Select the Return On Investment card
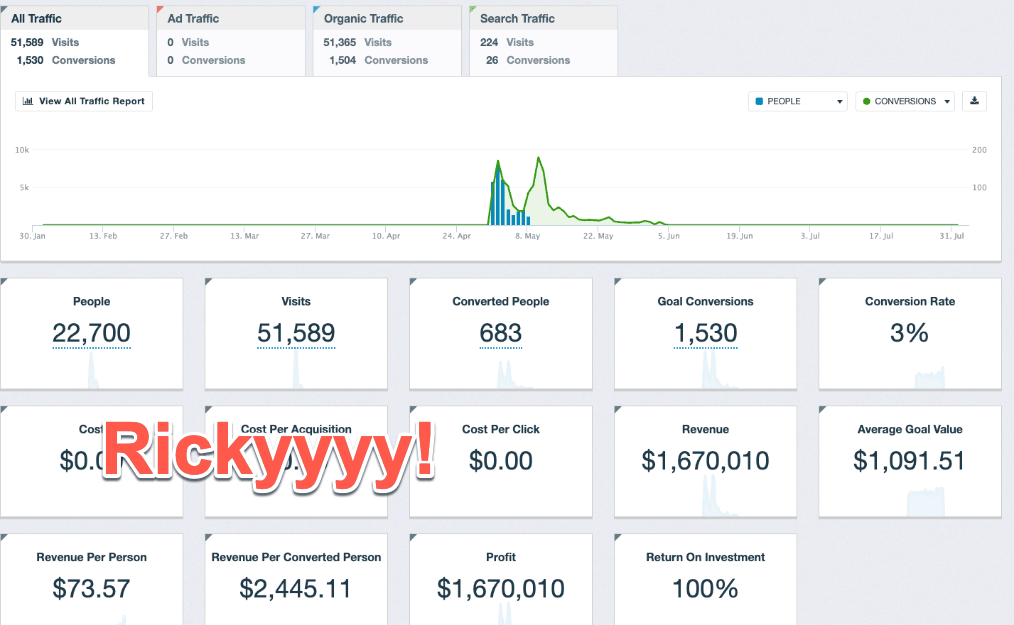This screenshot has width=1014, height=625. click(706, 579)
